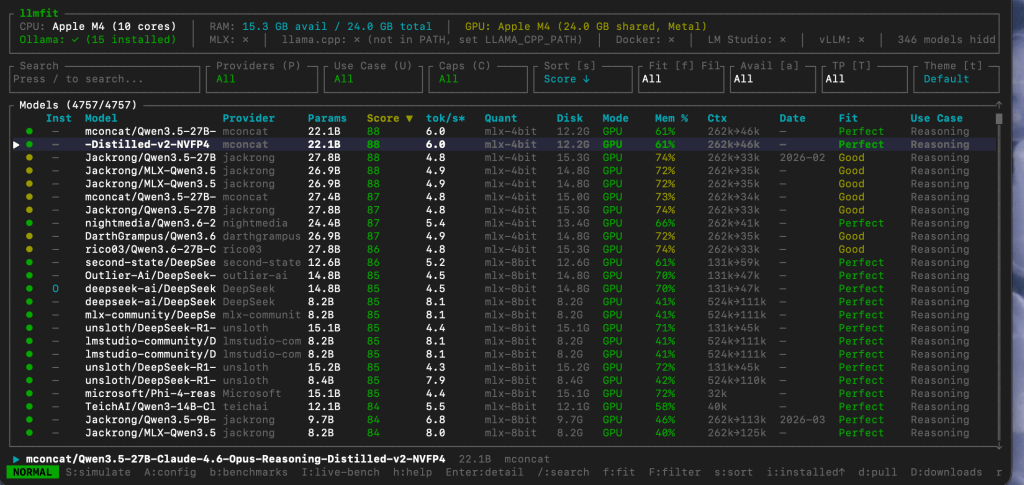Select the DarthGrampus/Qwen3.6 model row
Viewport: 1024px width, 485px height.
pyautogui.click(x=504, y=236)
